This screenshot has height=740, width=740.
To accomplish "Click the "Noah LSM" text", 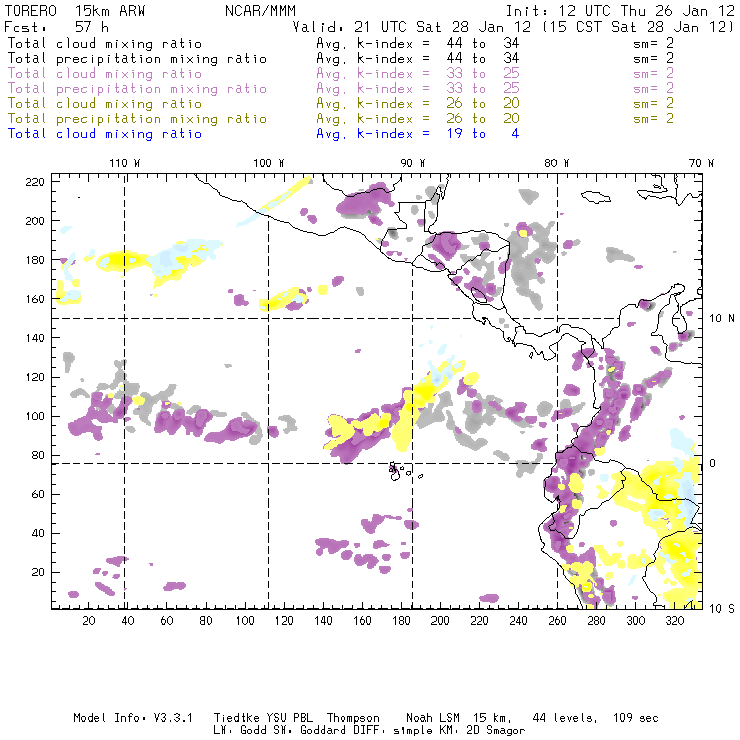I will 433,718.
